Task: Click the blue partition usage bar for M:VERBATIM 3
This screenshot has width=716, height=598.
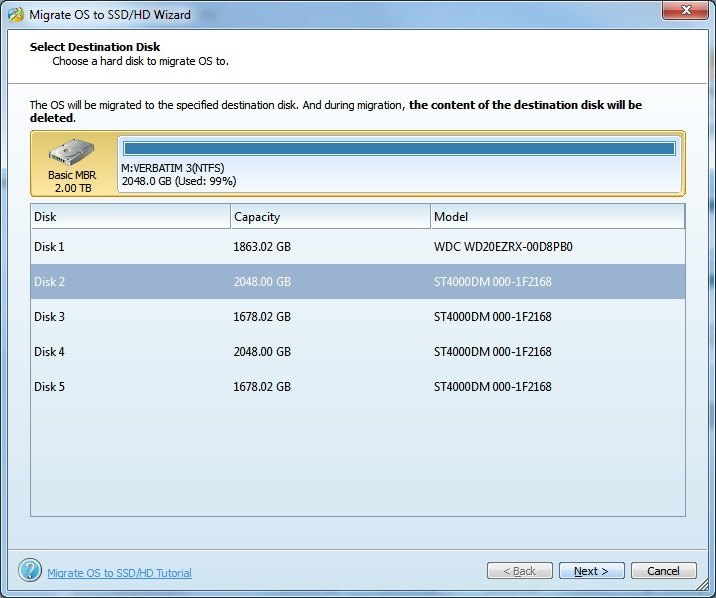Action: 400,148
